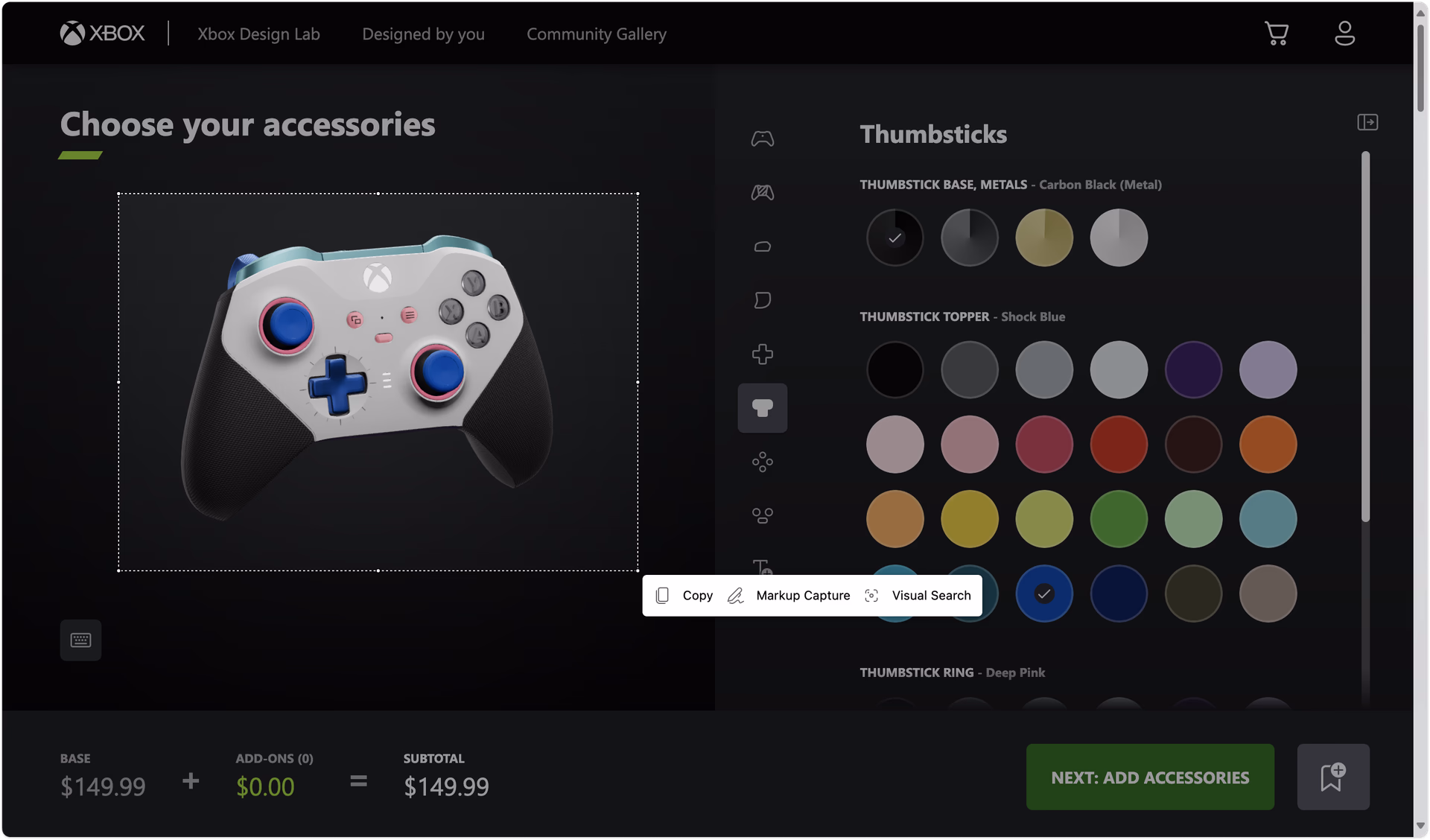Open the shopping cart
The width and height of the screenshot is (1430, 840).
pos(1277,34)
